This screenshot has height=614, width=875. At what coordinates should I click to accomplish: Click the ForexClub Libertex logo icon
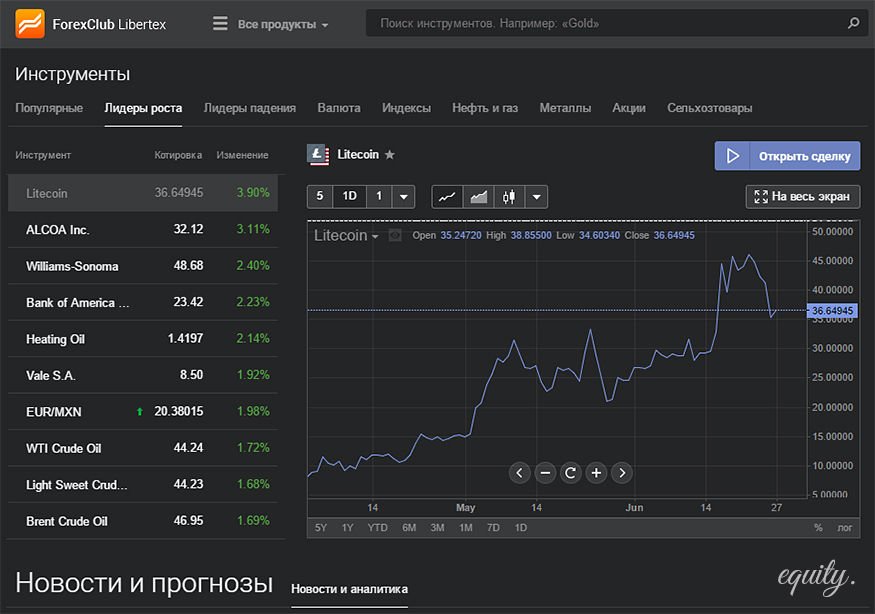pyautogui.click(x=30, y=23)
